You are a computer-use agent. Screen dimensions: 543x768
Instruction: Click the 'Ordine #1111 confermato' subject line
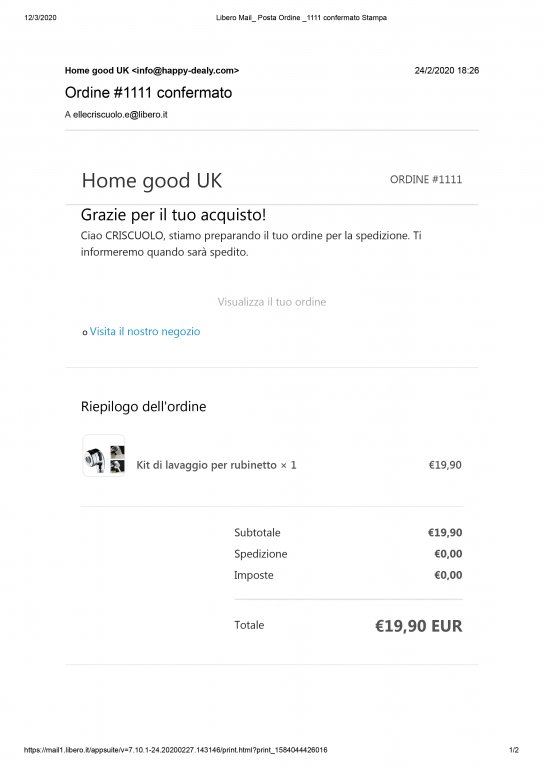[x=148, y=93]
